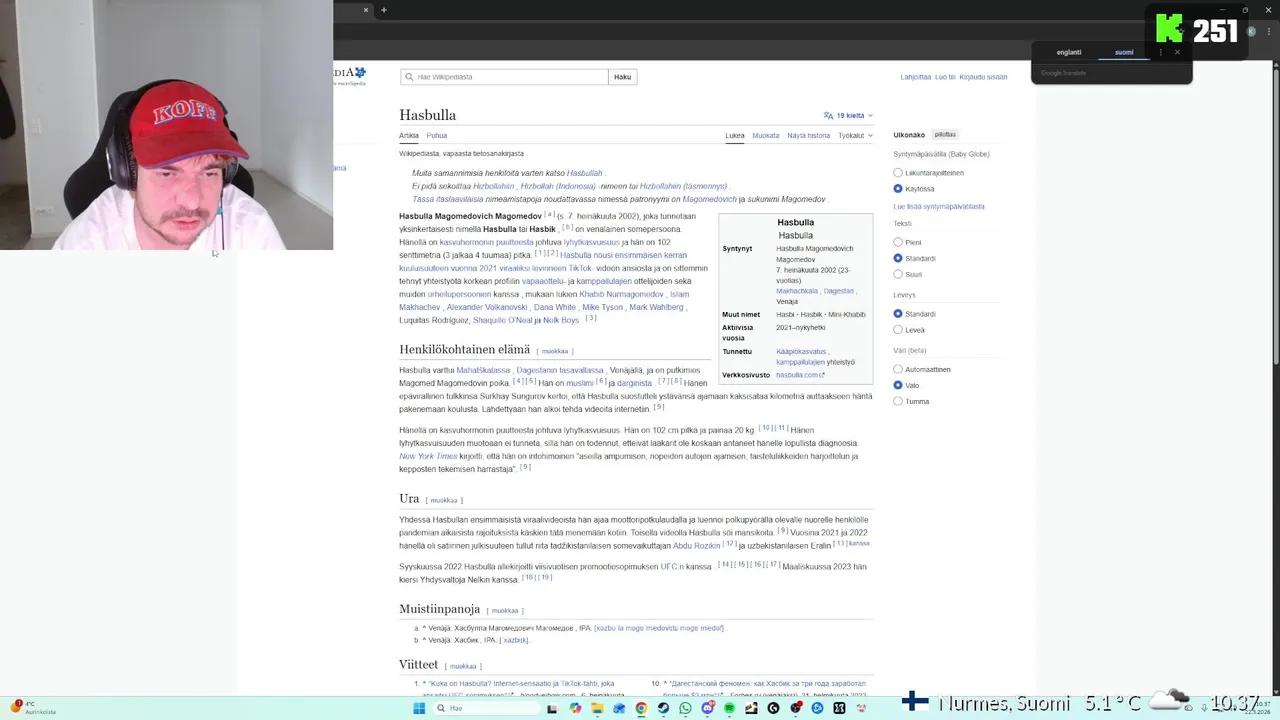1280x720 pixels.
Task: Click the Hae Wikipediasta search field
Action: [504, 77]
